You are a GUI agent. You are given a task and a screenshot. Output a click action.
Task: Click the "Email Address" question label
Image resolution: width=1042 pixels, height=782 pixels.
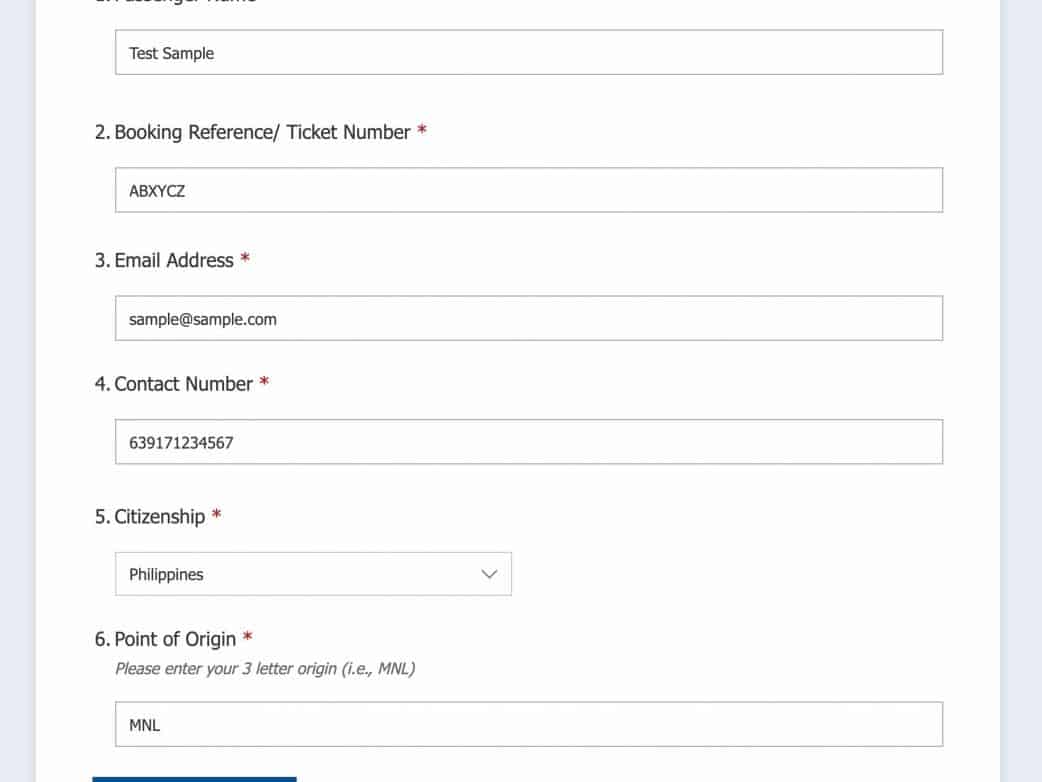(x=174, y=260)
